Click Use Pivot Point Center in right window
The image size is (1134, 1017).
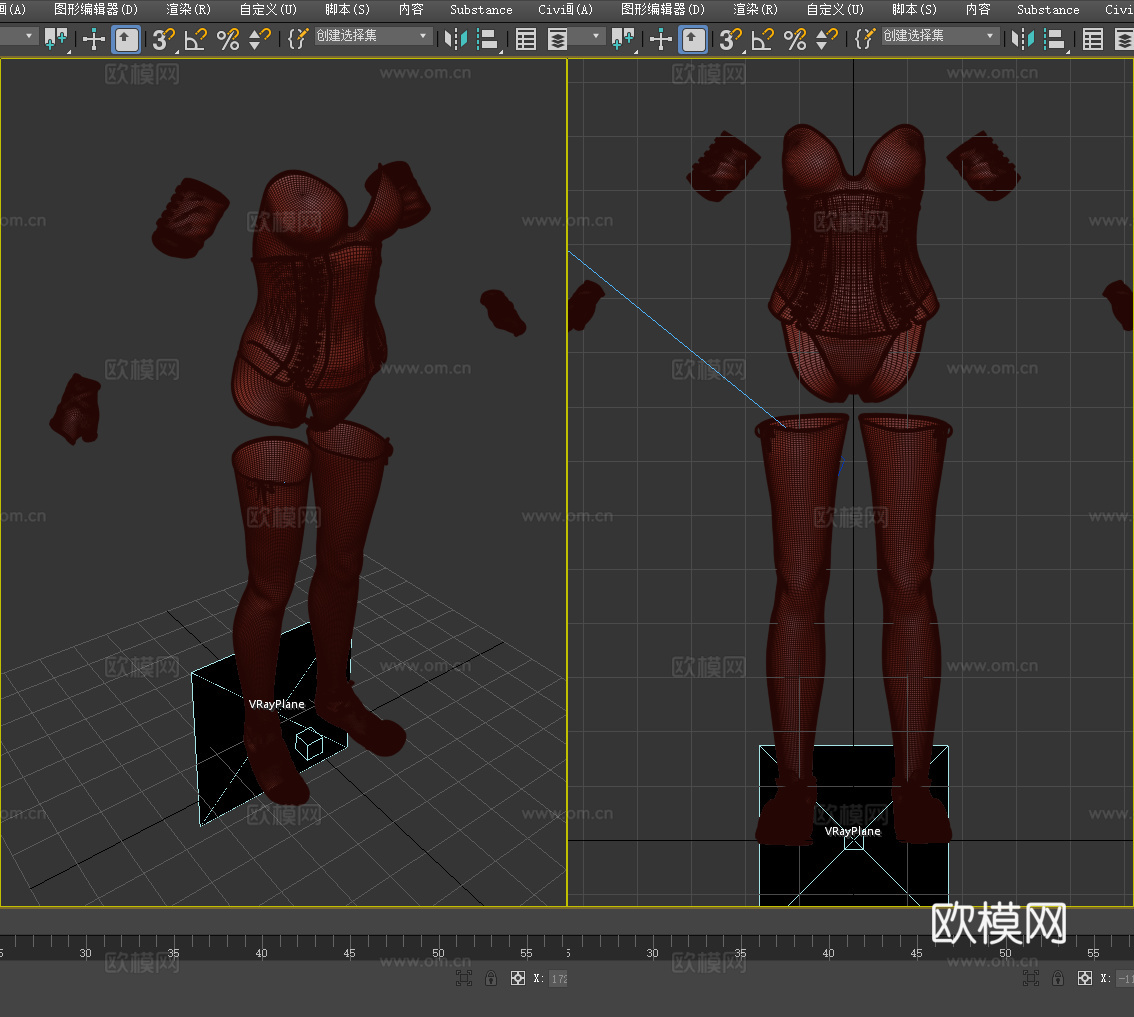click(x=623, y=38)
